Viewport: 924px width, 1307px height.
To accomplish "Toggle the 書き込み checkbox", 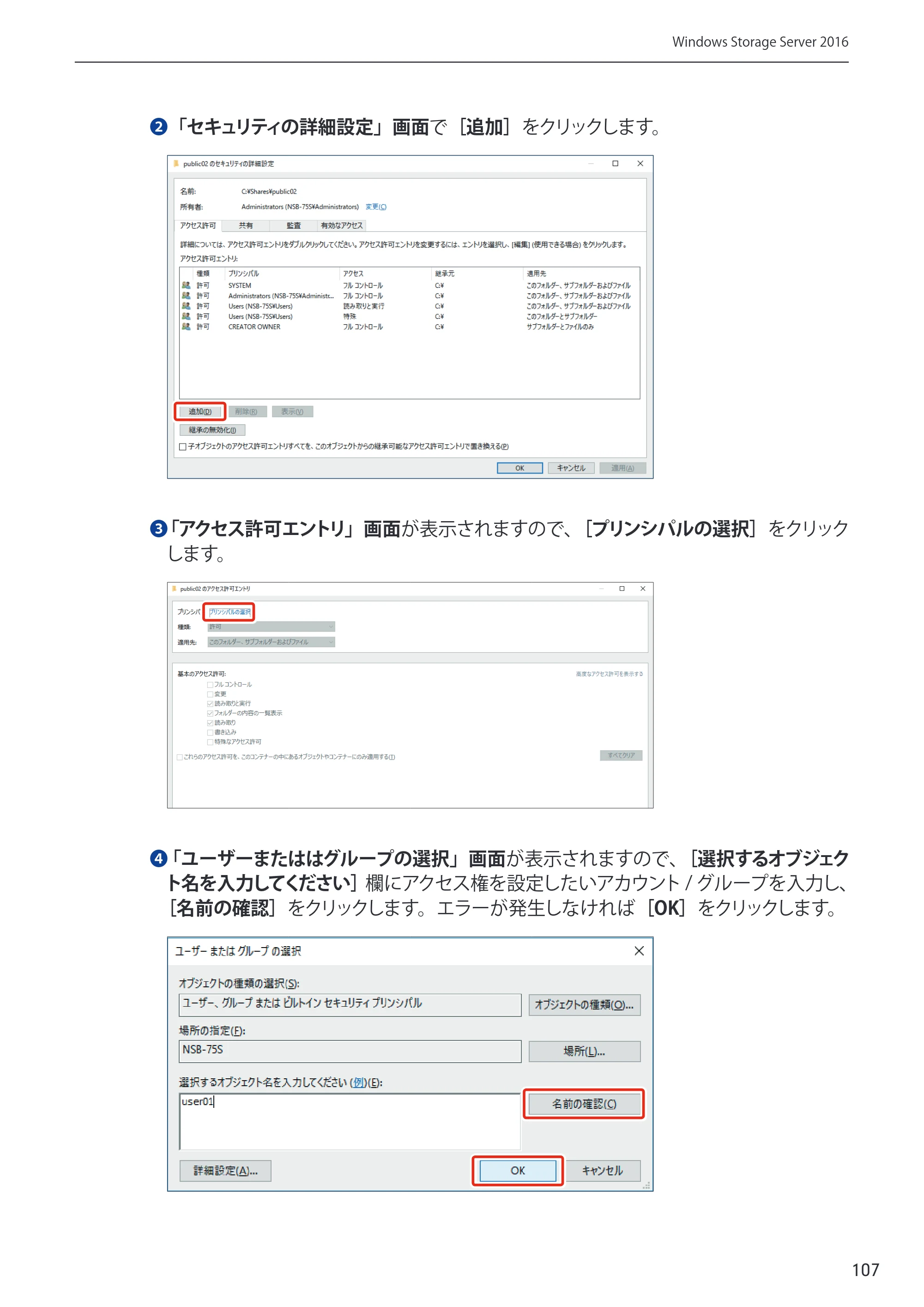I will (210, 733).
